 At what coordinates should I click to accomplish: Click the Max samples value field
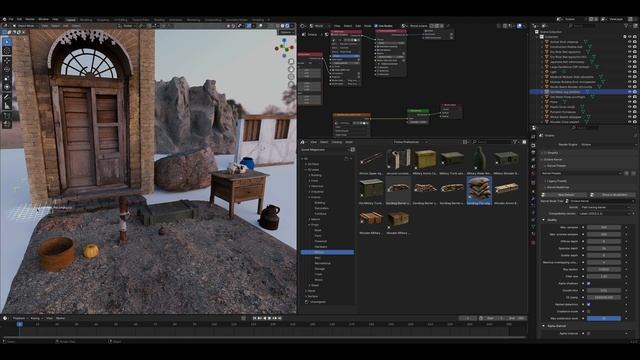click(604, 227)
